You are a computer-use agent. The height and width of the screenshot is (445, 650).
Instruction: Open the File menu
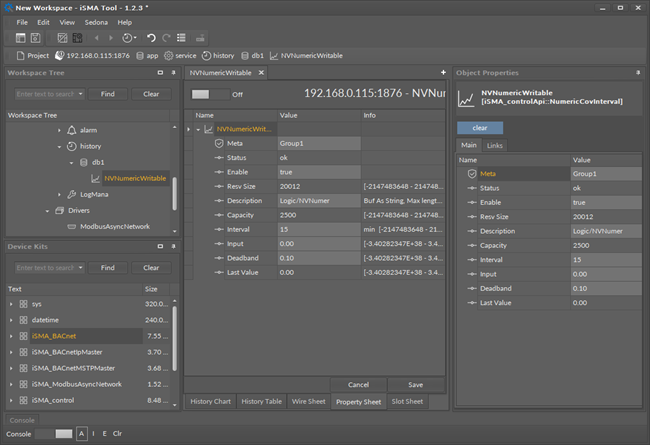click(x=22, y=22)
